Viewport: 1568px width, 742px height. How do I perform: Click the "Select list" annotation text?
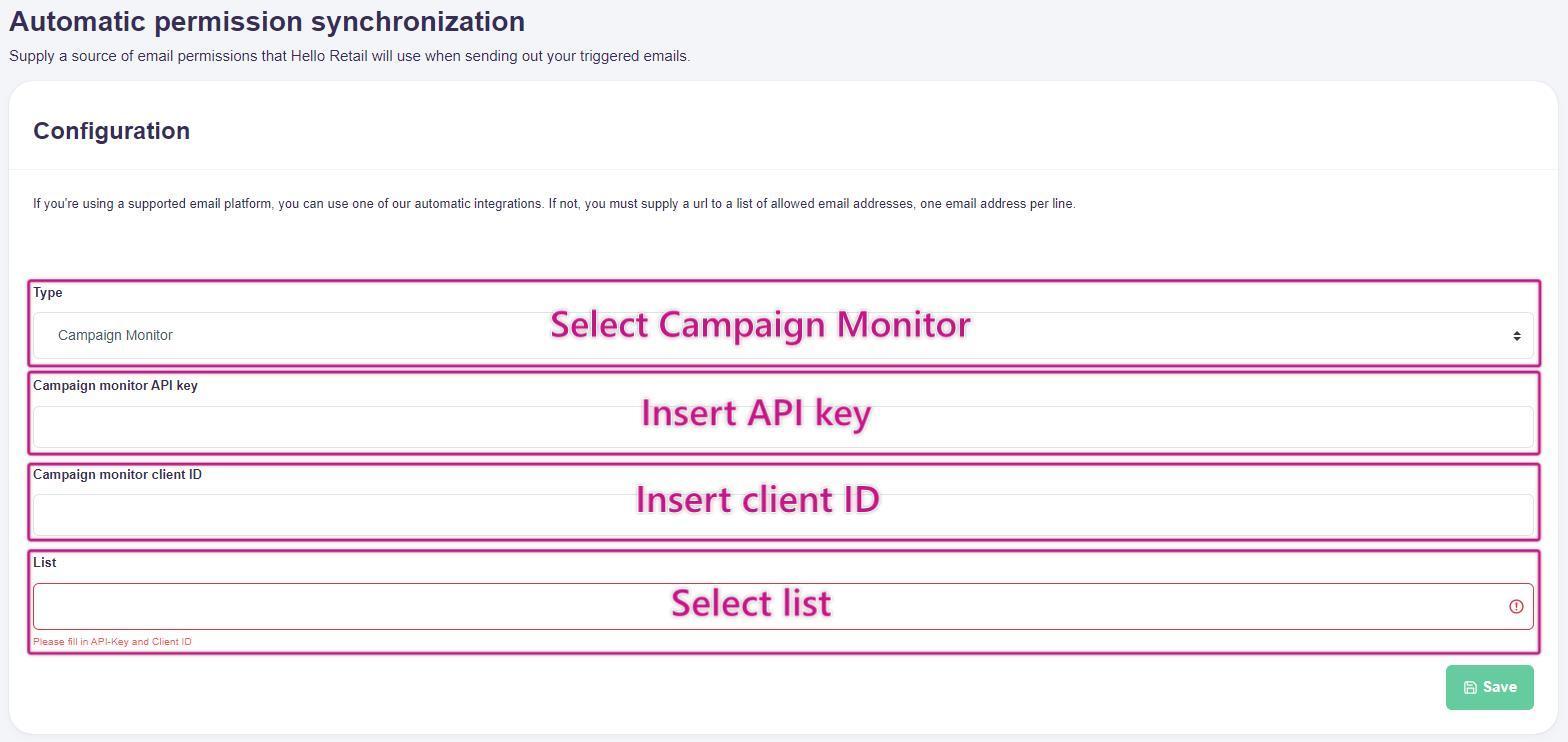[750, 603]
